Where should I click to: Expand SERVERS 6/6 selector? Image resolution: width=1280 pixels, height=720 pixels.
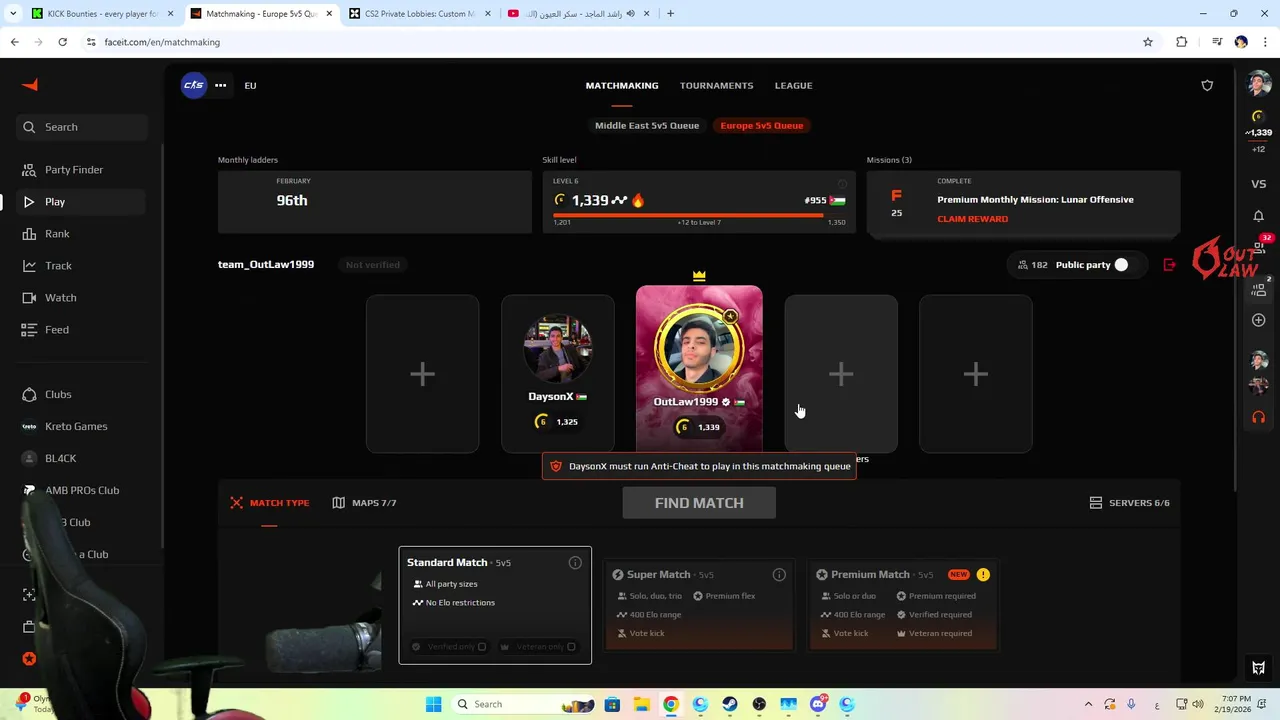[x=1129, y=503]
